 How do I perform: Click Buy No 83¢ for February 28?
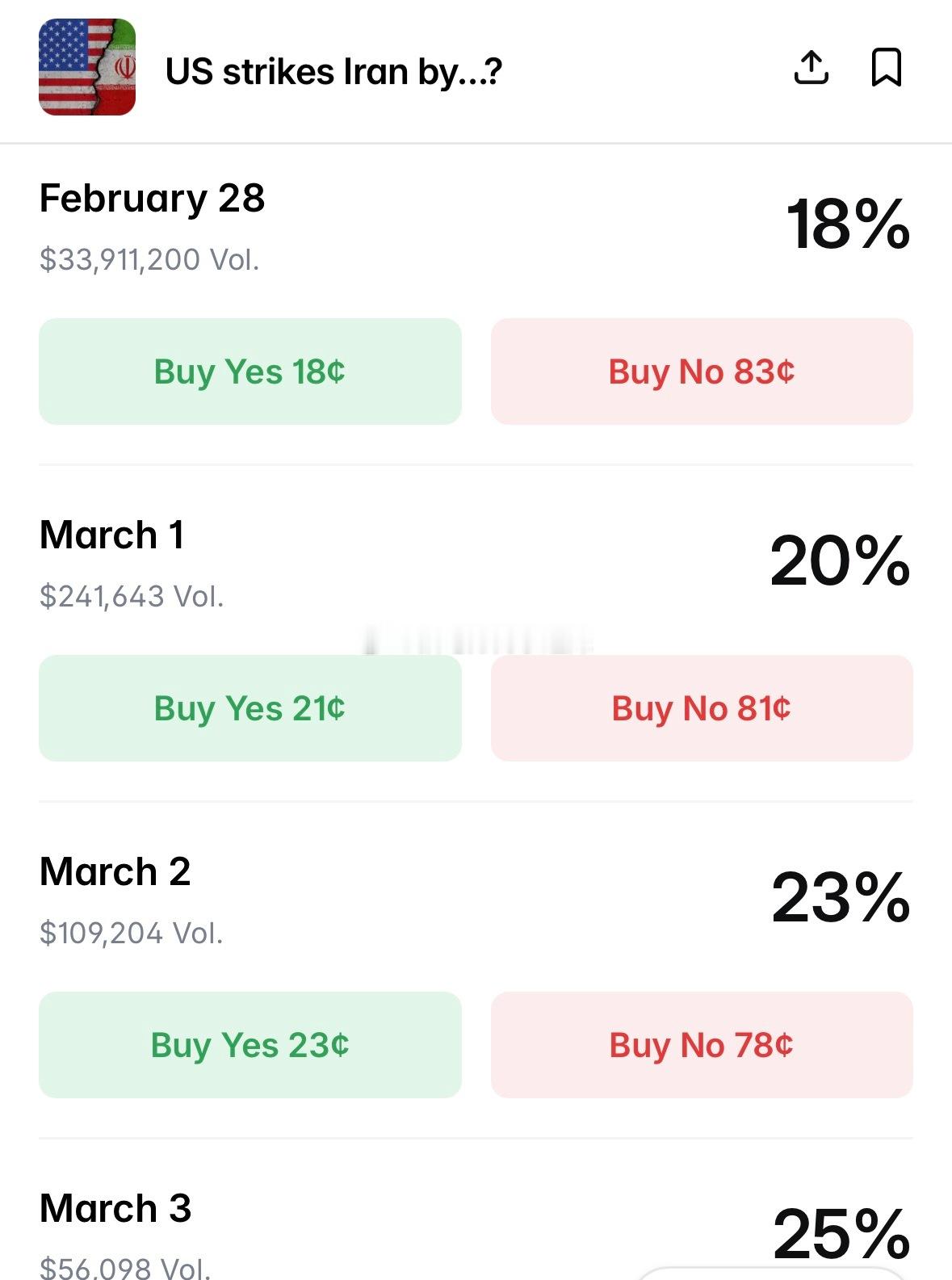click(701, 371)
